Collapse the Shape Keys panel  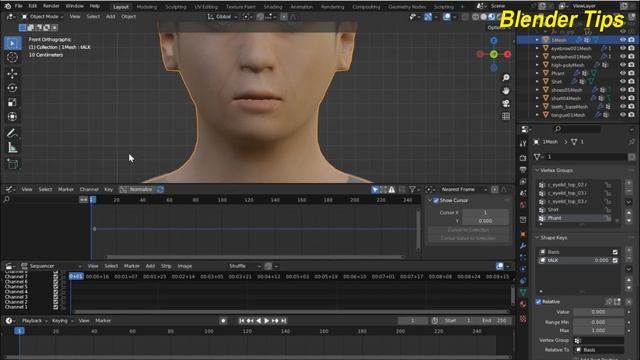coord(553,238)
